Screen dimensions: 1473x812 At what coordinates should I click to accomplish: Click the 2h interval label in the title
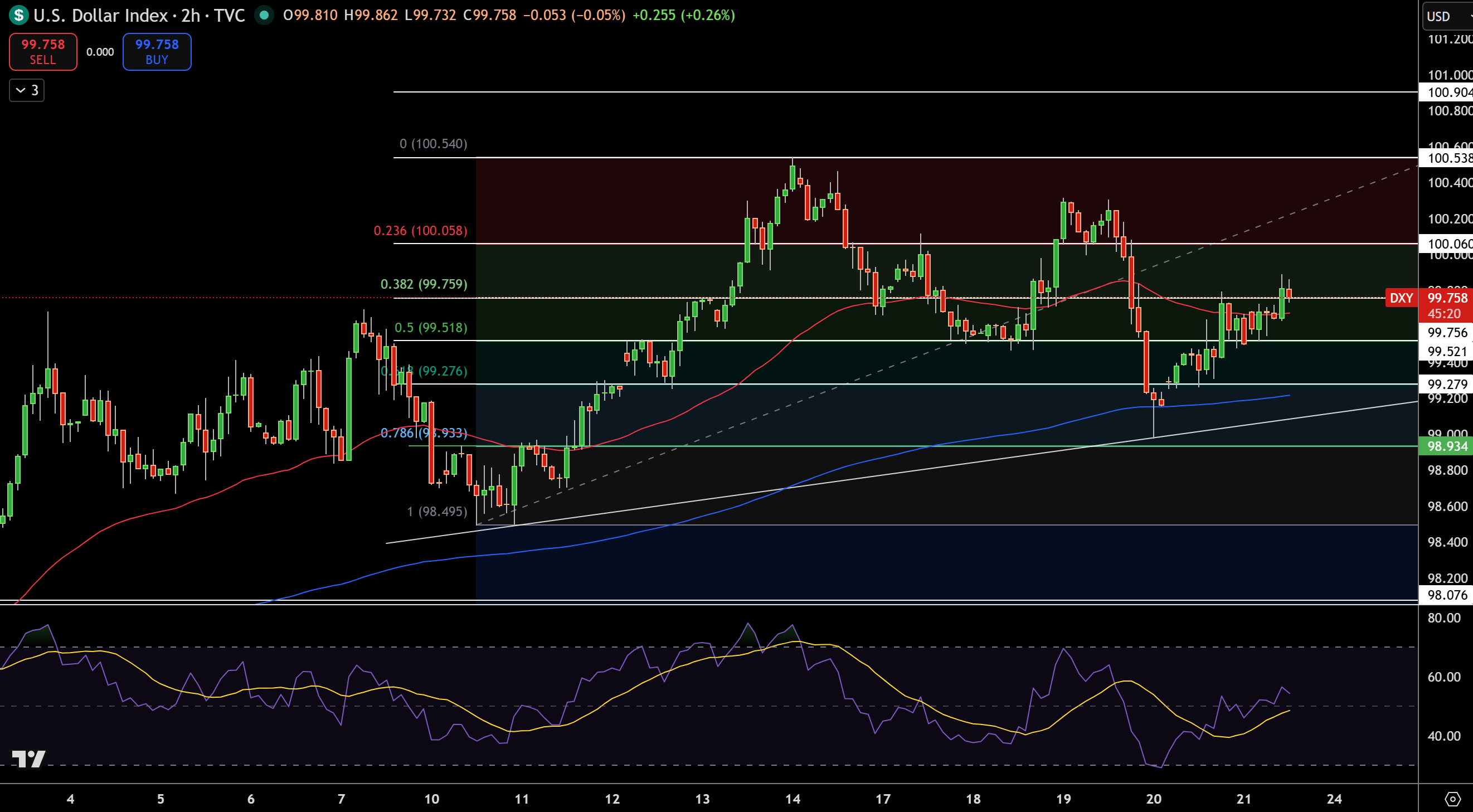click(191, 16)
